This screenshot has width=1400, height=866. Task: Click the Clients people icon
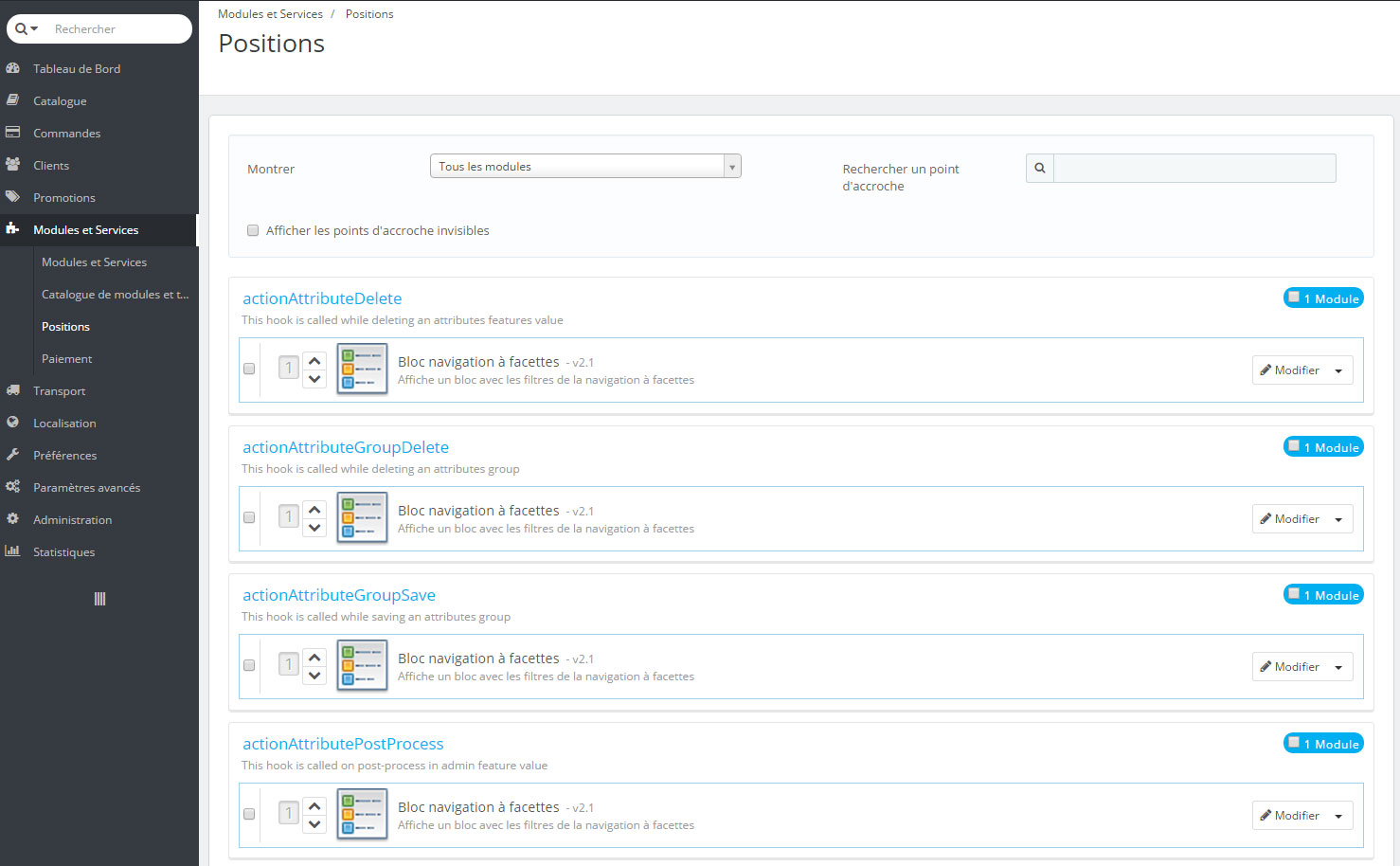tap(13, 165)
